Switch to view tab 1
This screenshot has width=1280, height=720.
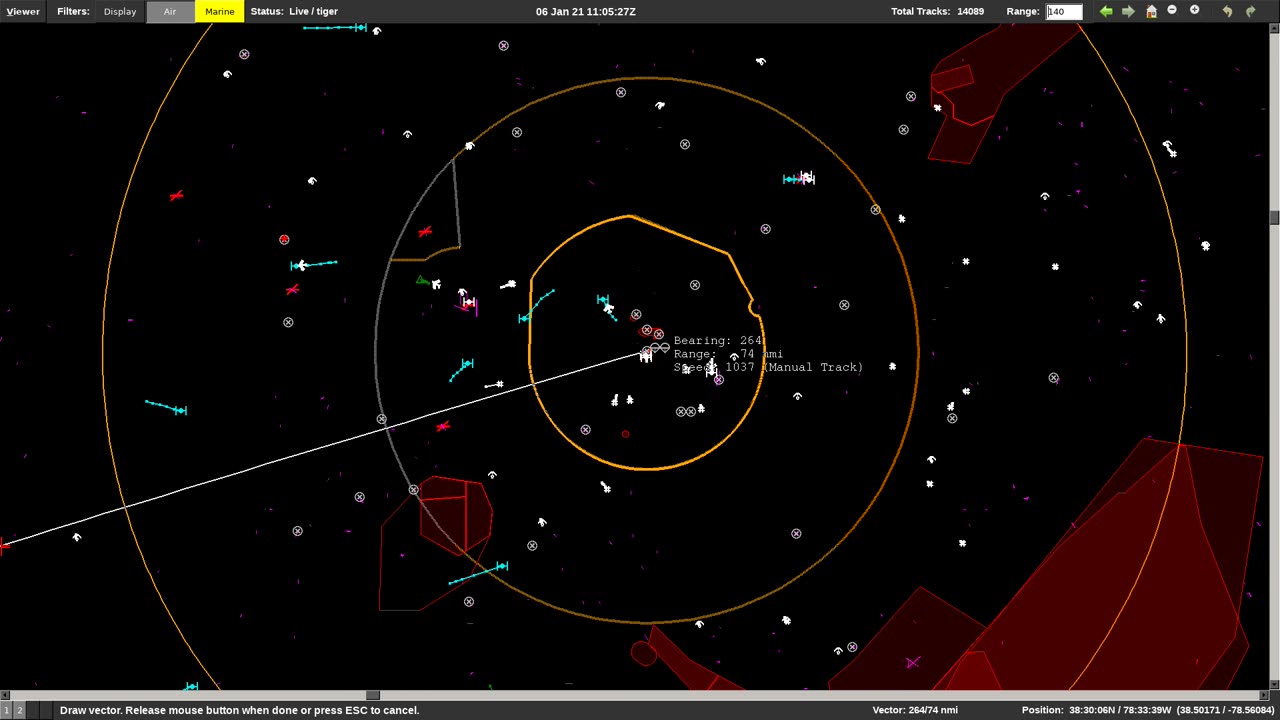coord(6,710)
